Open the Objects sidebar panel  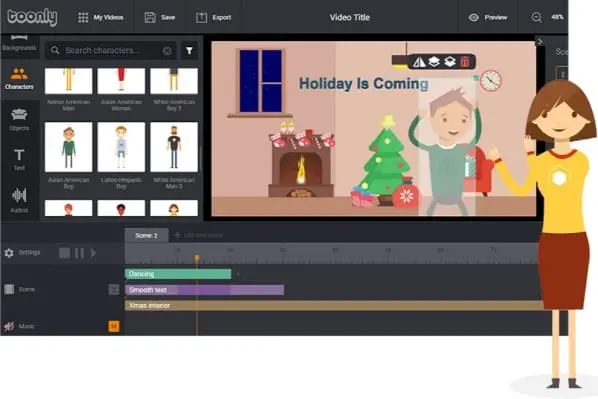tap(19, 120)
